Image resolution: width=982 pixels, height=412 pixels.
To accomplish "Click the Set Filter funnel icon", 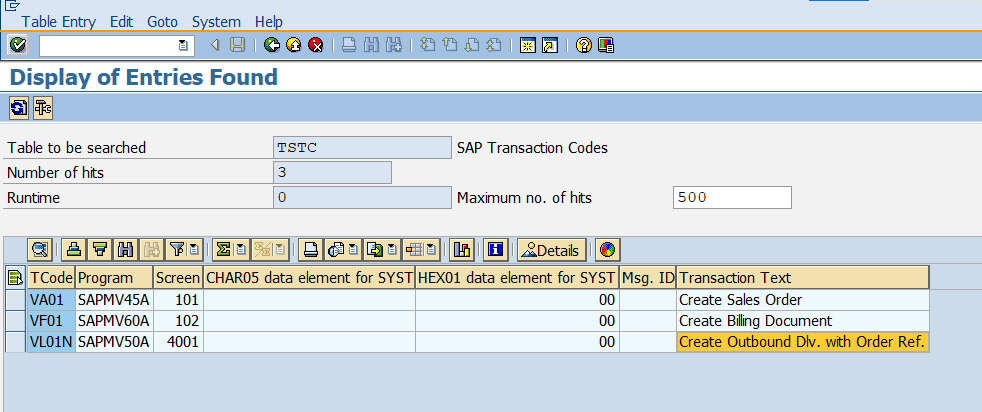I will 177,250.
